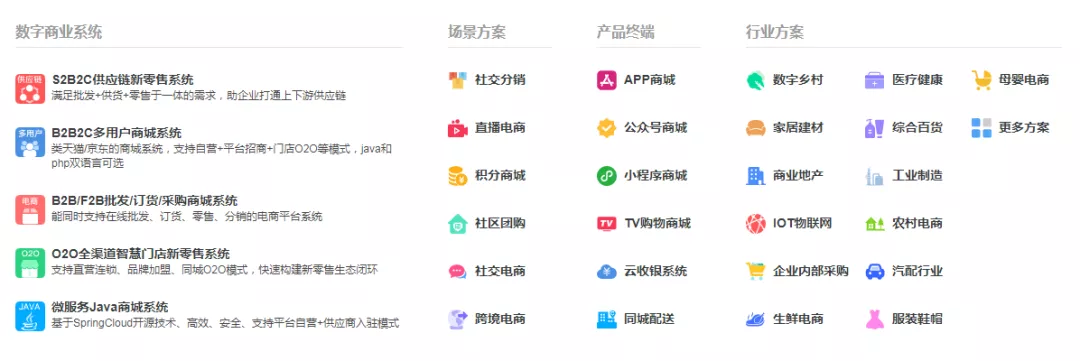Image resolution: width=1080 pixels, height=361 pixels.
Task: Click the 跨境电商 globe icon
Action: (457, 319)
